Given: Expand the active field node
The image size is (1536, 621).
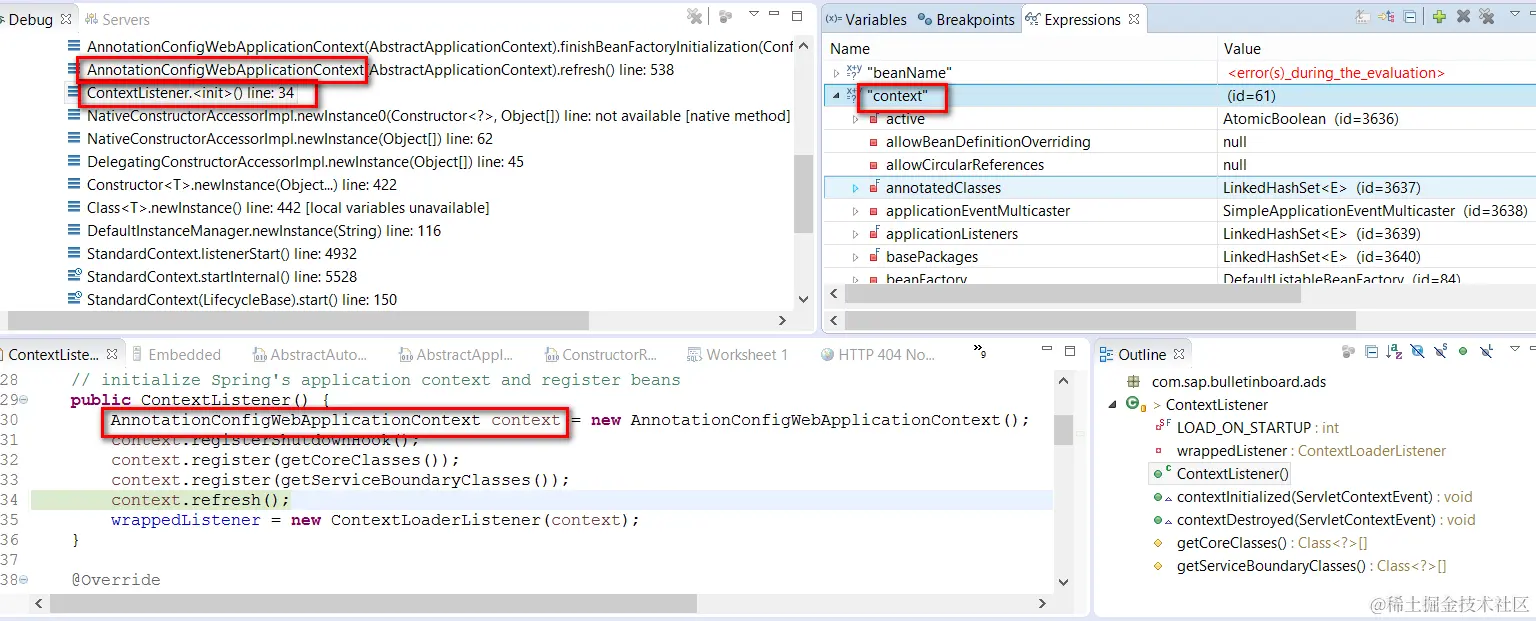Looking at the screenshot, I should [x=855, y=119].
